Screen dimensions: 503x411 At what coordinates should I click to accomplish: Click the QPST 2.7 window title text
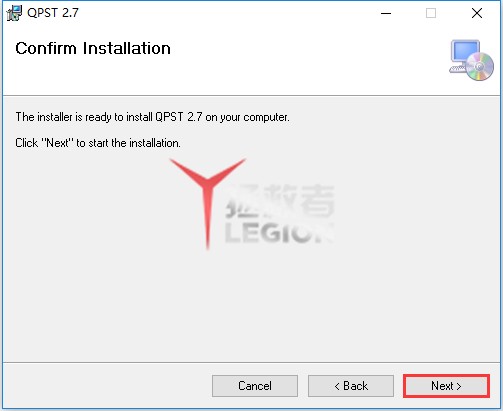click(x=53, y=13)
